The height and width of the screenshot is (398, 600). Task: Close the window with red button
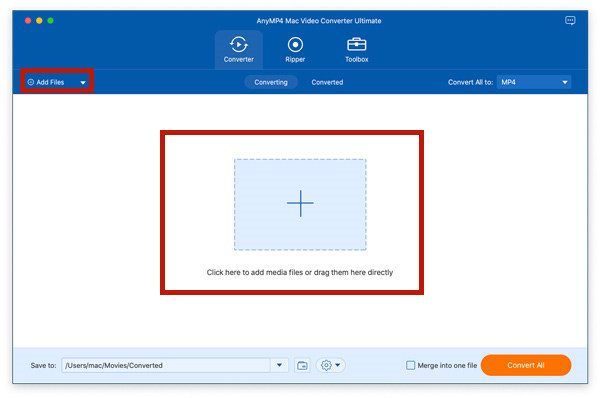[x=28, y=21]
